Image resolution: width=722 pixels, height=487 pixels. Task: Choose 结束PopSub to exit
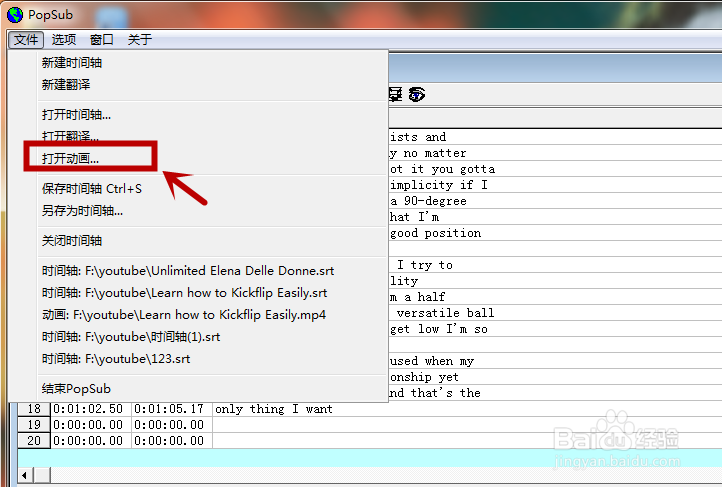pos(76,389)
